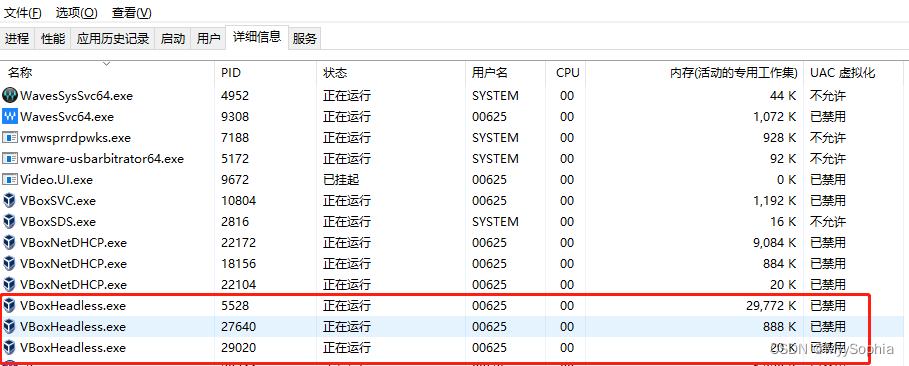Click PID value 27640
Screen dimensions: 909x366
coord(238,327)
